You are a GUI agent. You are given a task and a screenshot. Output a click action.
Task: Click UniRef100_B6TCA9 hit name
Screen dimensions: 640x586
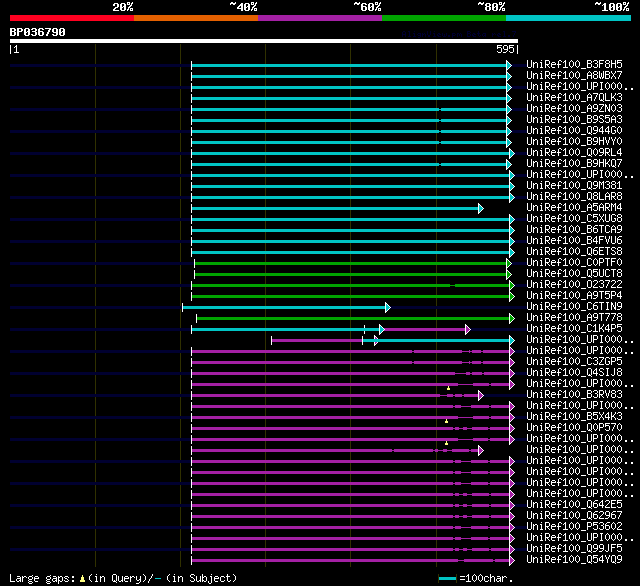[x=574, y=230]
